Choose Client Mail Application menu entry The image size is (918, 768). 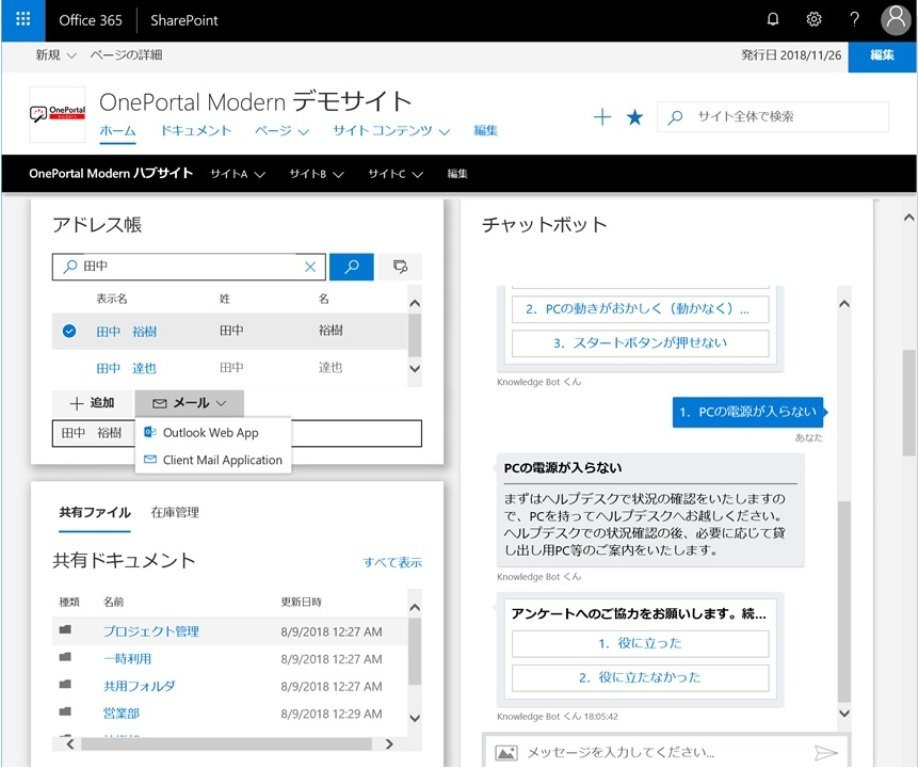tap(213, 460)
